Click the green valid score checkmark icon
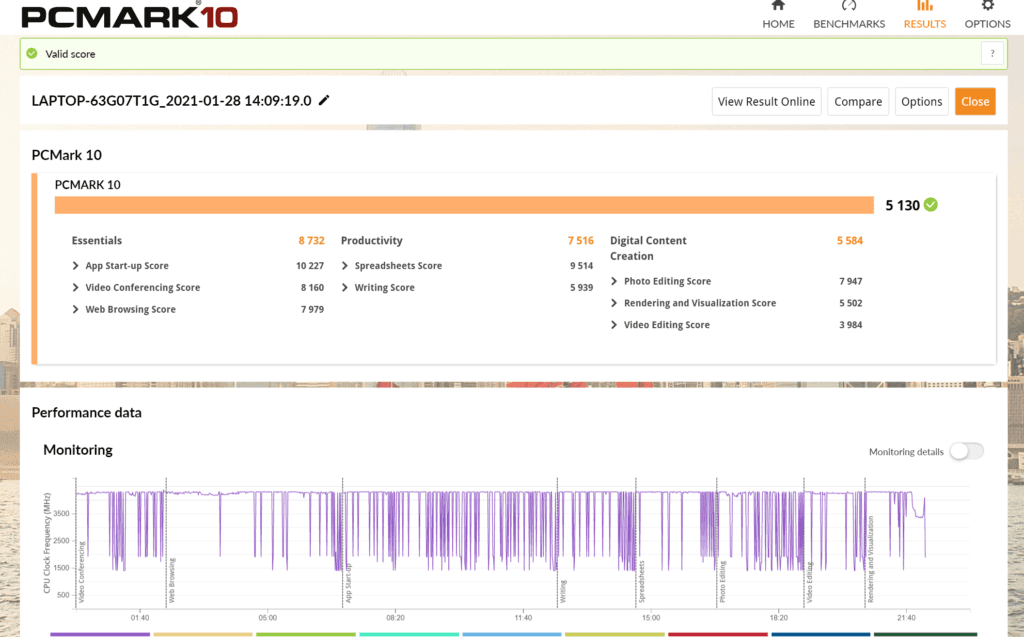The width and height of the screenshot is (1024, 637). [32, 54]
